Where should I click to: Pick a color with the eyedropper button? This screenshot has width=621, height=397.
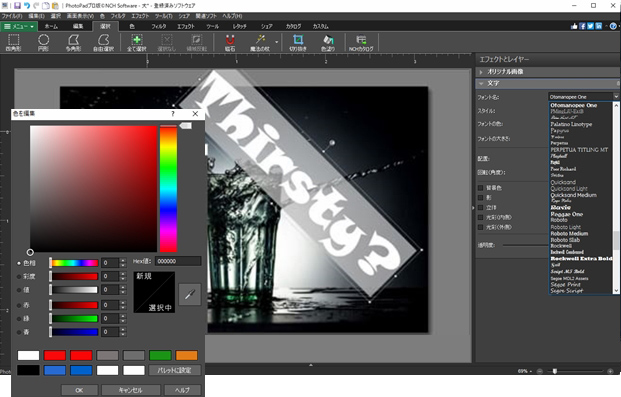pyautogui.click(x=190, y=294)
